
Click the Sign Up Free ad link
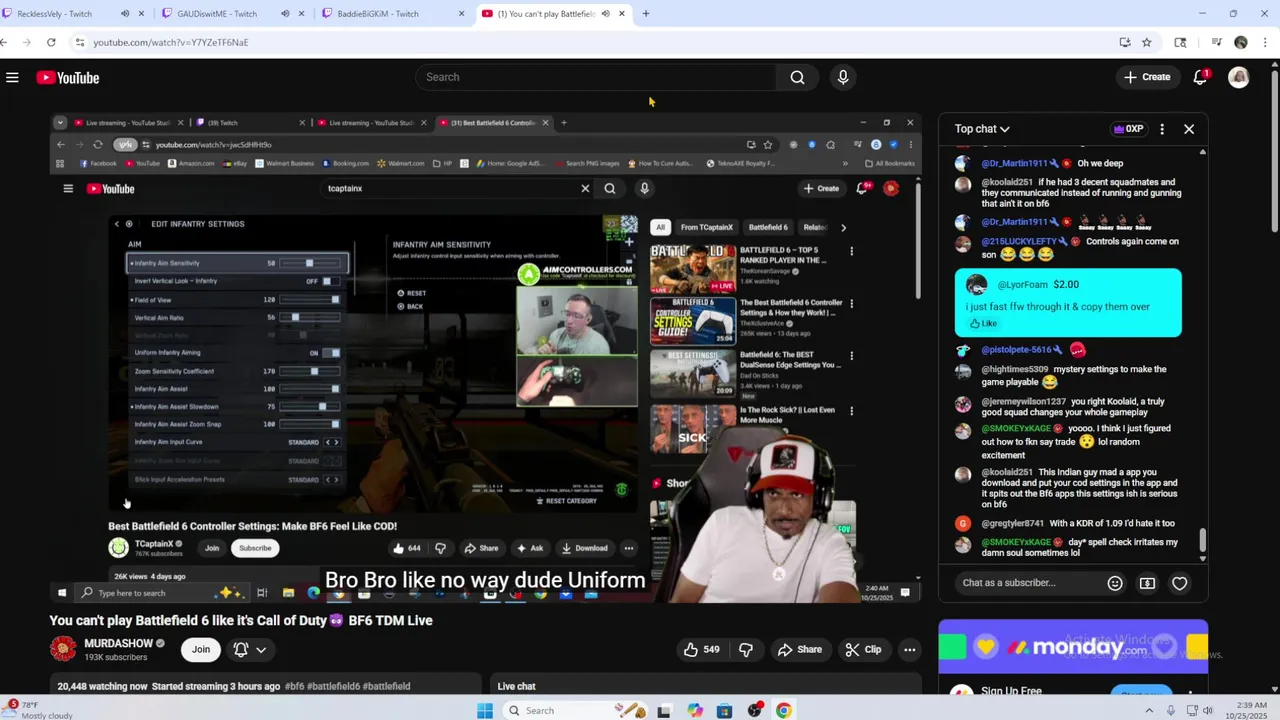tap(1011, 691)
